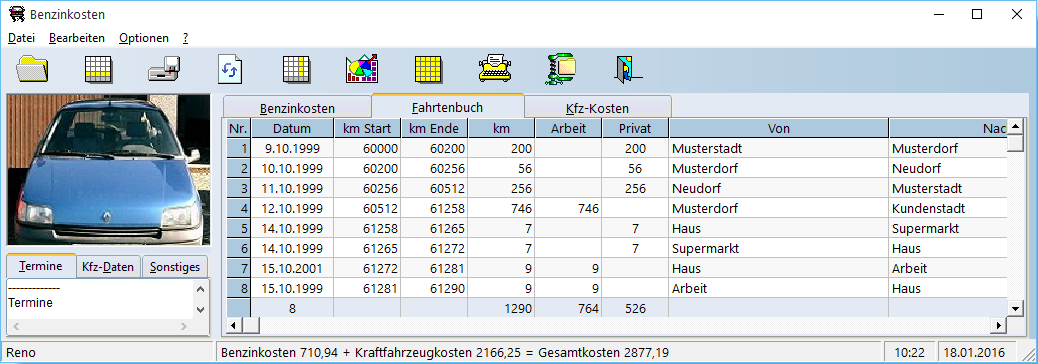The height and width of the screenshot is (364, 1038).
Task: Click the refresh document icon with arrows
Action: pyautogui.click(x=230, y=69)
